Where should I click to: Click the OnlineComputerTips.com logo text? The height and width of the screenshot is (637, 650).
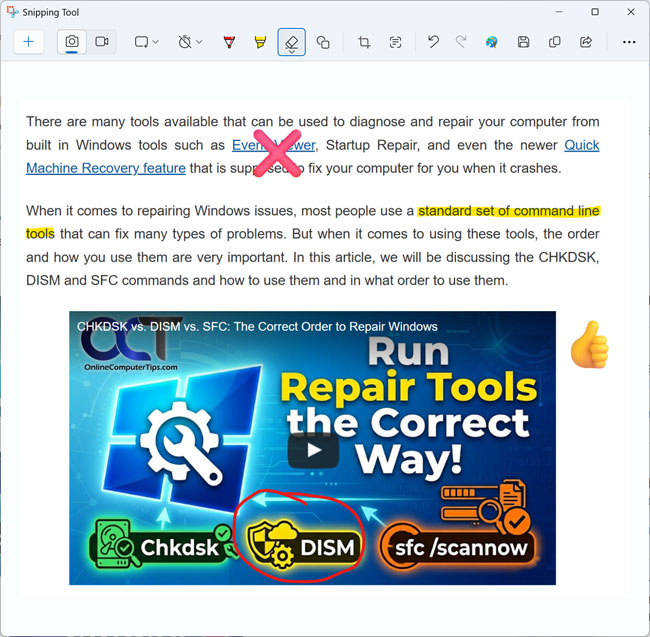click(x=131, y=367)
